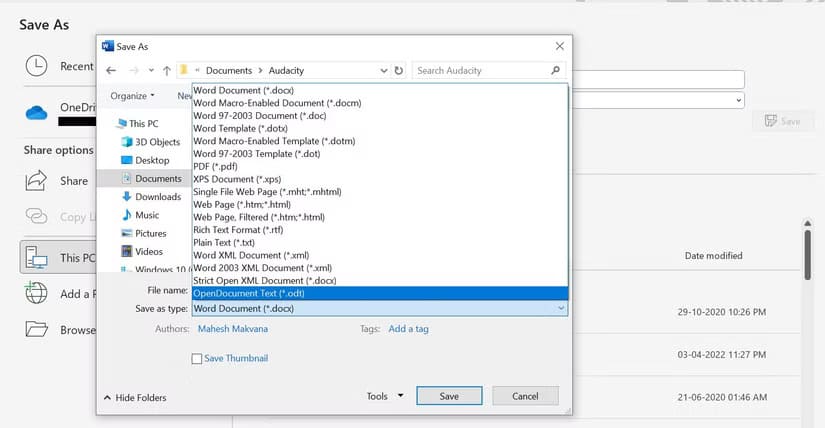The height and width of the screenshot is (428, 825).
Task: Choose Word 97-2003 Template (*.dot)
Action: (x=380, y=154)
